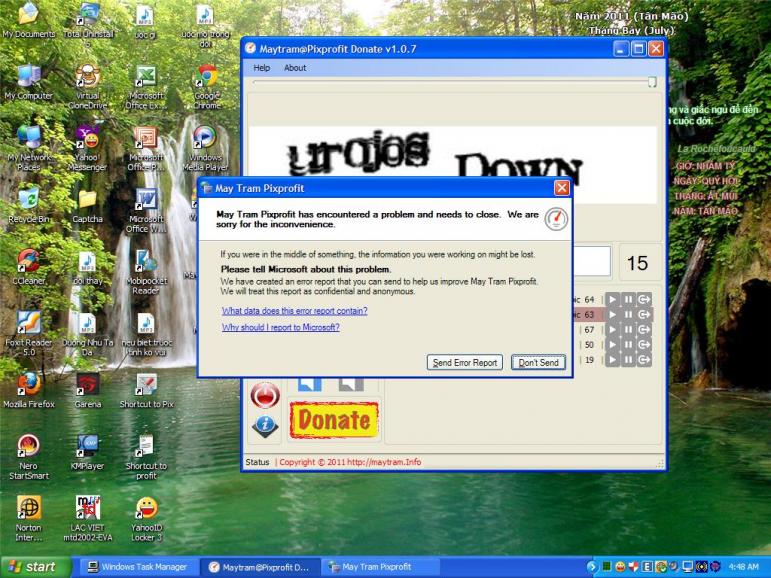Play the row numbered 64

612,299
